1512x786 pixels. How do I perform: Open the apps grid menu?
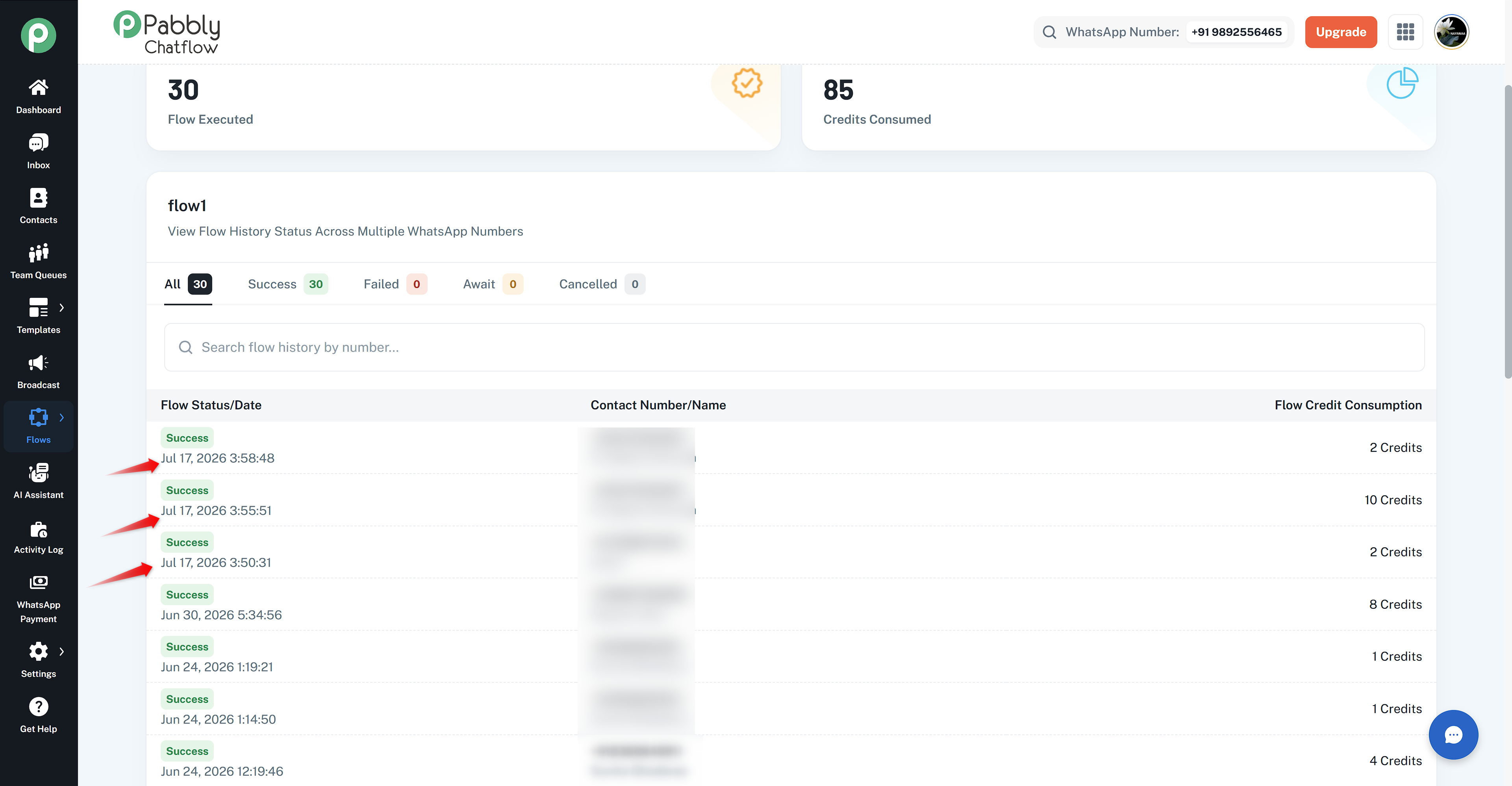pyautogui.click(x=1405, y=32)
